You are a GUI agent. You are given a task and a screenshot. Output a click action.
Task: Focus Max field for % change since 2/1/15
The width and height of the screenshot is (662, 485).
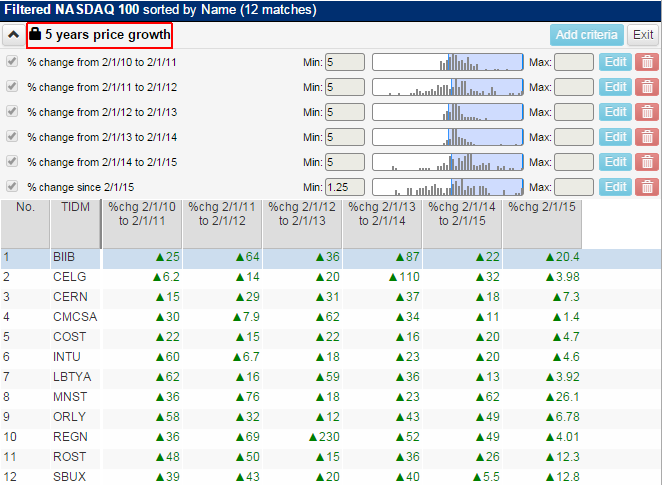pos(574,187)
